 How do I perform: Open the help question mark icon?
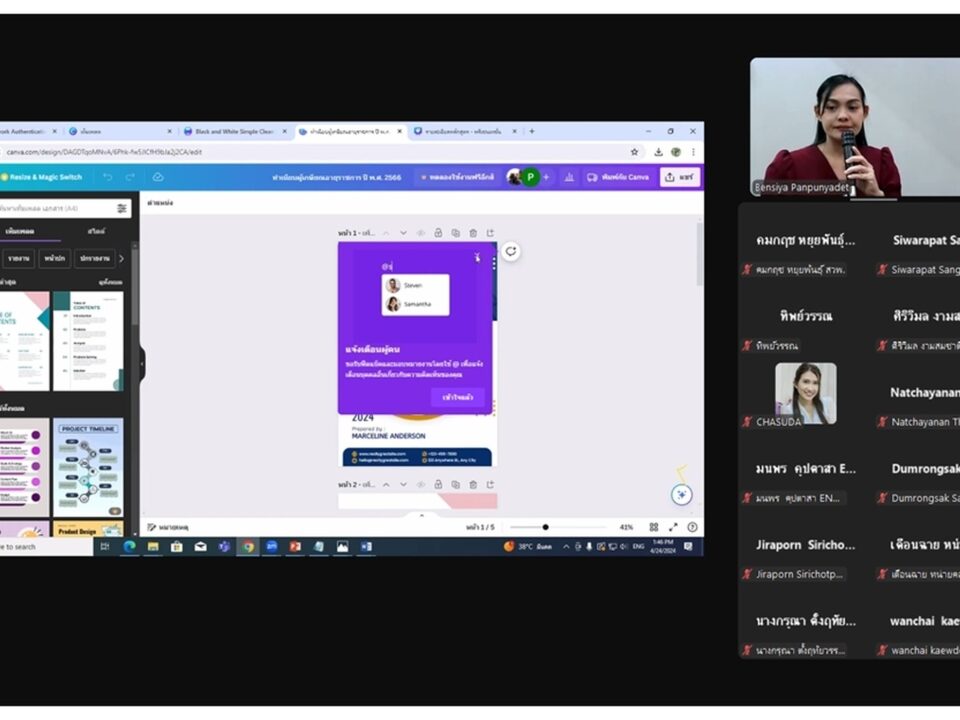[x=692, y=527]
